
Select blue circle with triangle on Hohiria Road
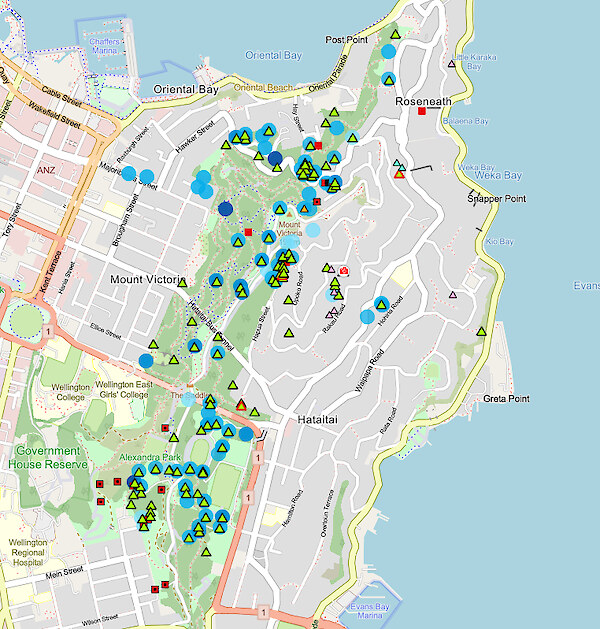[x=382, y=304]
